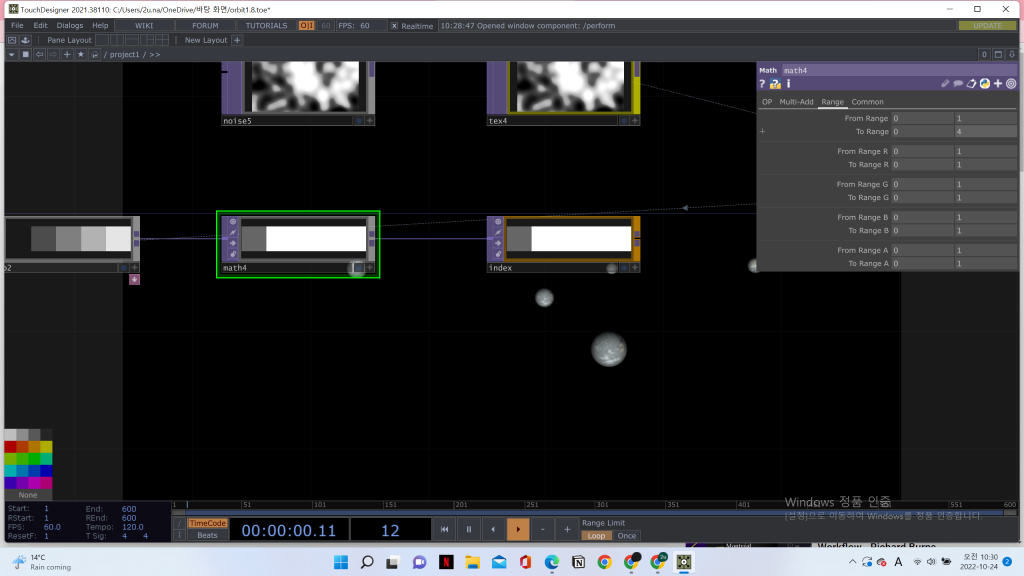Screen dimensions: 1024x576
Task: Open comment speech bubble icon
Action: [x=958, y=84]
